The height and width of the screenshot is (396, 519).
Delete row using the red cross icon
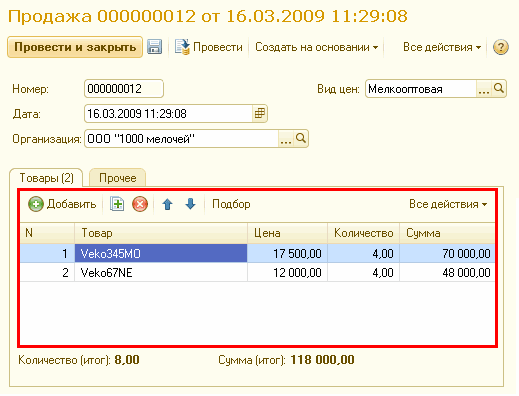coord(140,204)
